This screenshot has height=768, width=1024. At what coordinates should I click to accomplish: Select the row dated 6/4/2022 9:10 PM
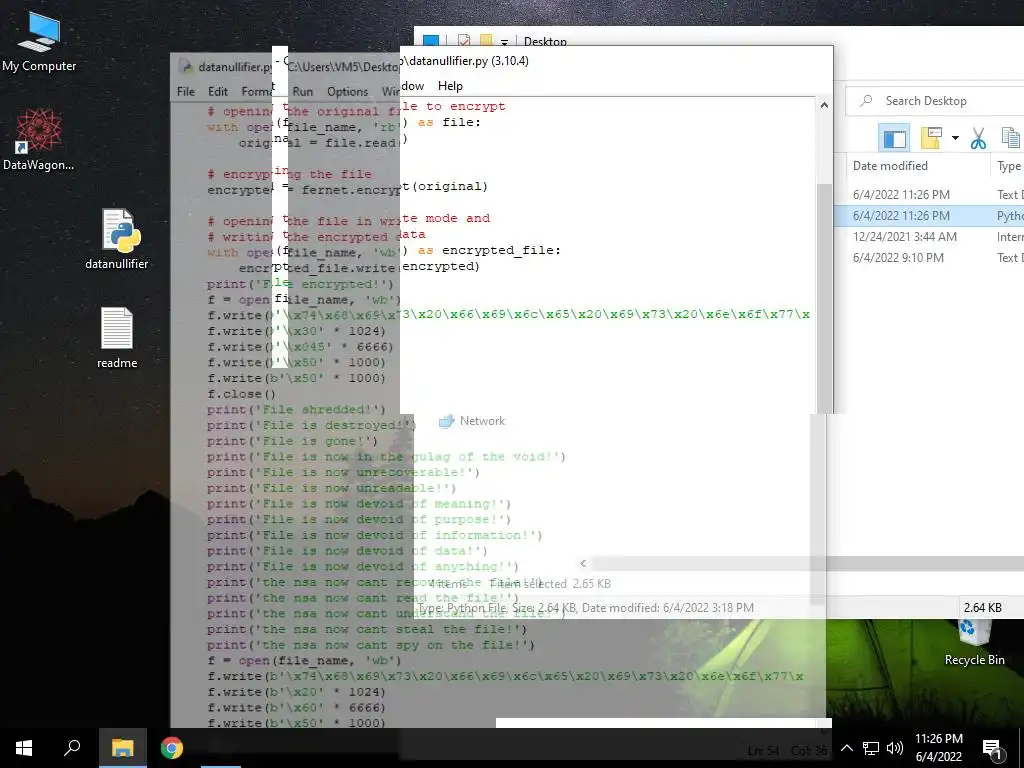[929, 257]
